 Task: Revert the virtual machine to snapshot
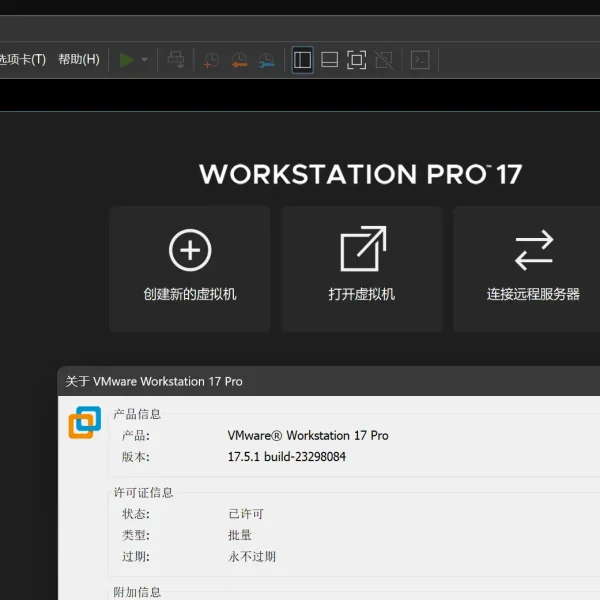click(239, 60)
